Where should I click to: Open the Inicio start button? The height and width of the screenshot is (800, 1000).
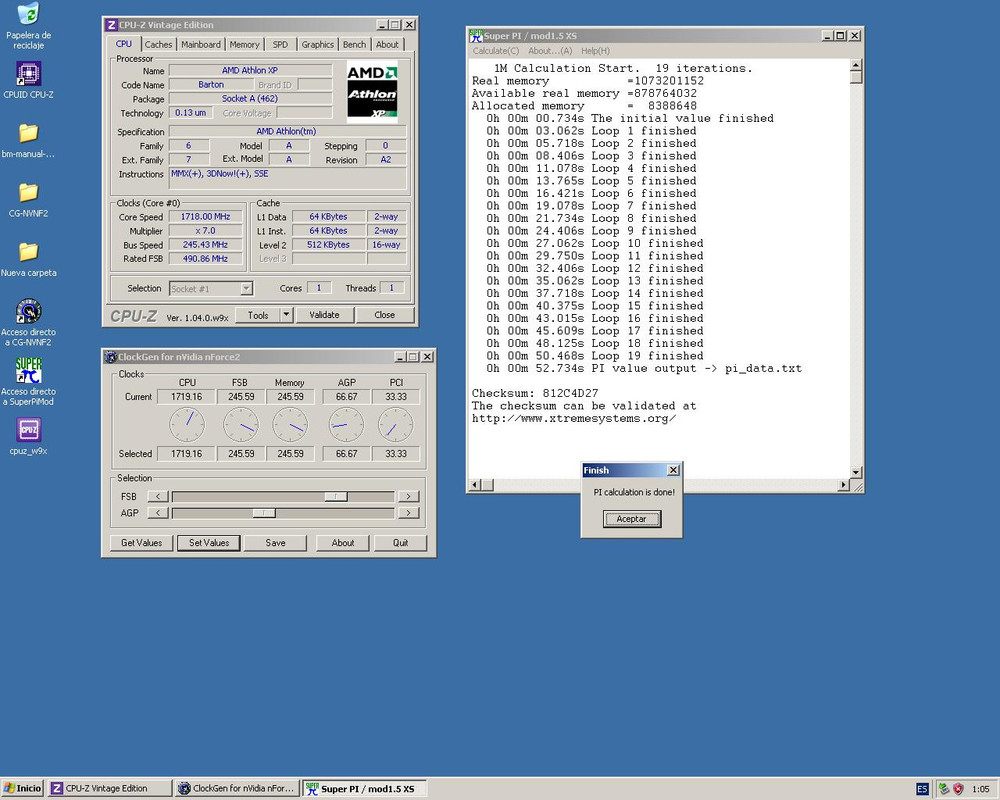point(22,789)
